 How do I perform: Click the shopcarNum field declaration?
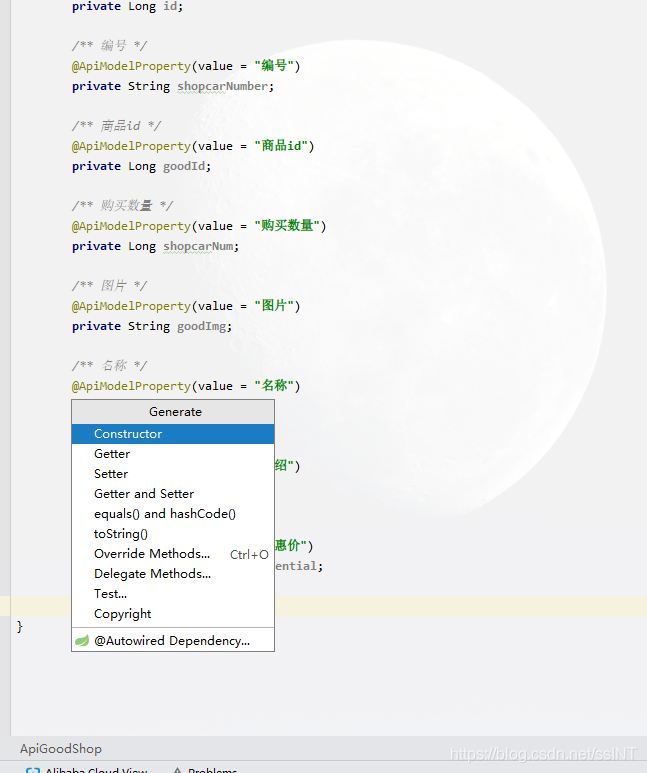[200, 246]
